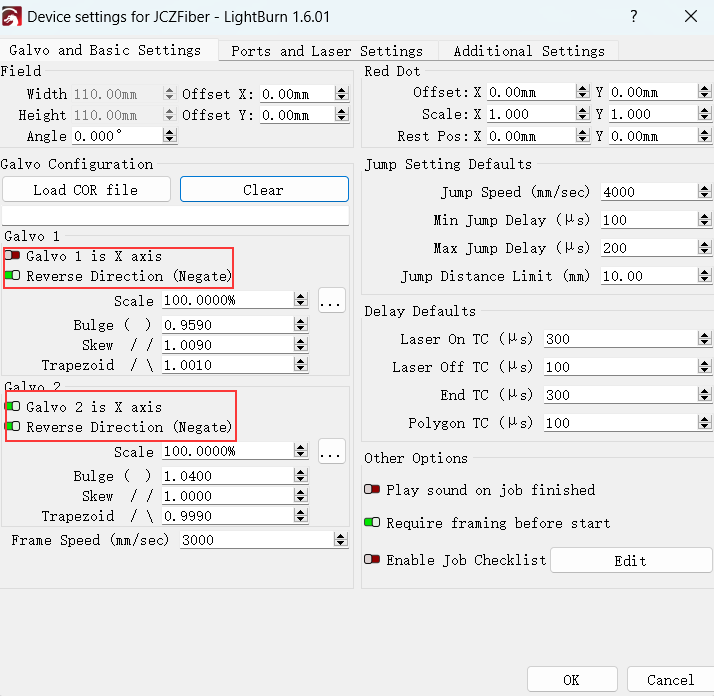Screen dimensions: 714x696
Task: Click Red Dot Rest Pos X field
Action: point(531,136)
